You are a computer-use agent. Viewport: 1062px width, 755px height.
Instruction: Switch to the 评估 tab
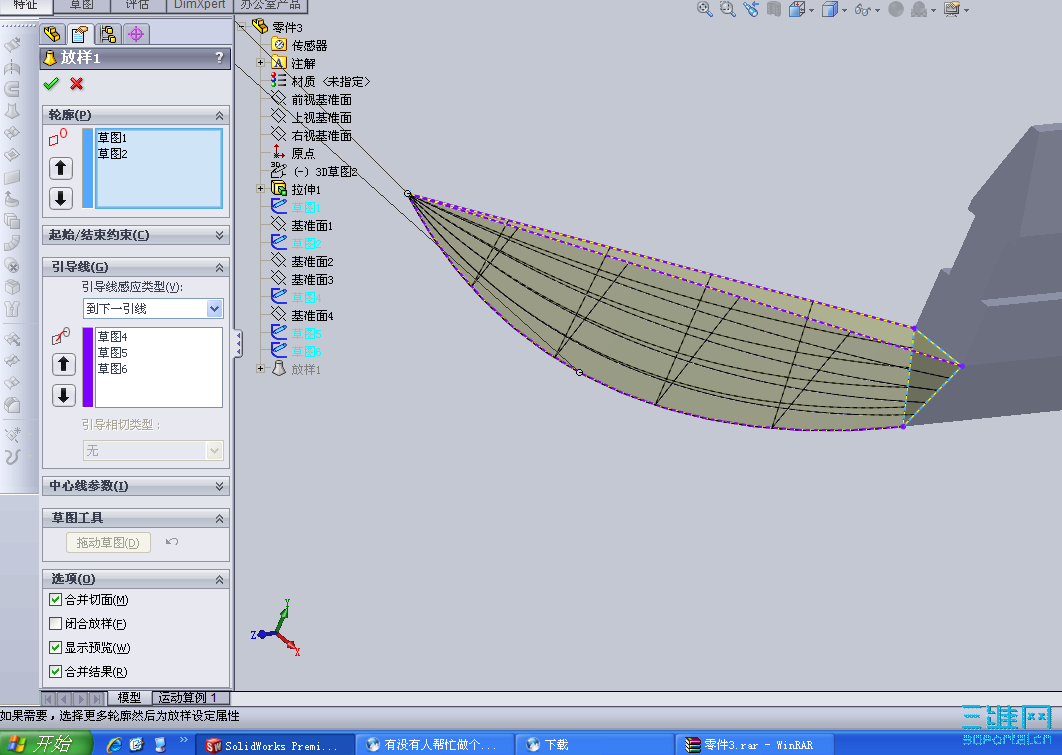tap(137, 5)
